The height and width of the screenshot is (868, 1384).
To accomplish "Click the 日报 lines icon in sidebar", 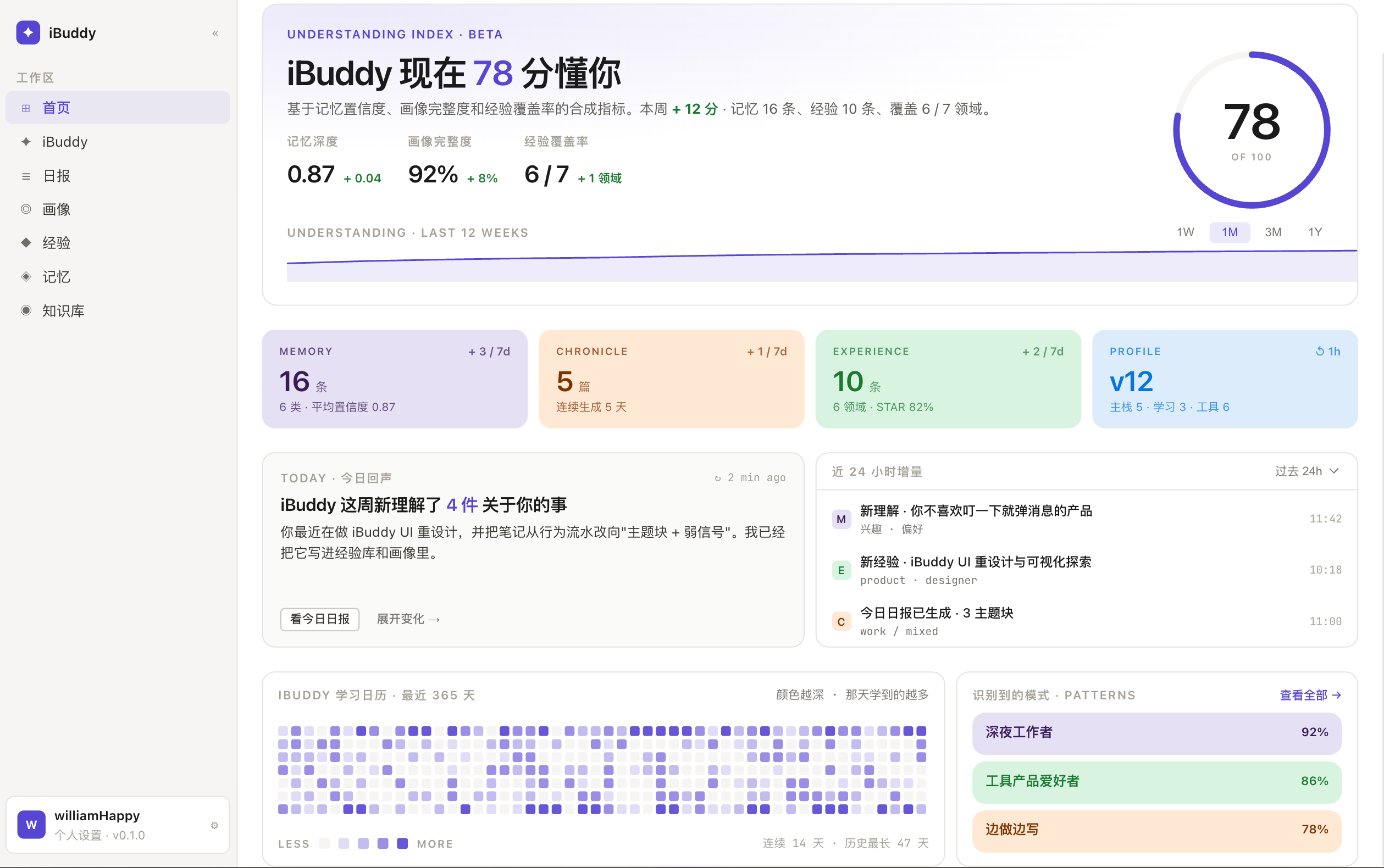I will 26,176.
